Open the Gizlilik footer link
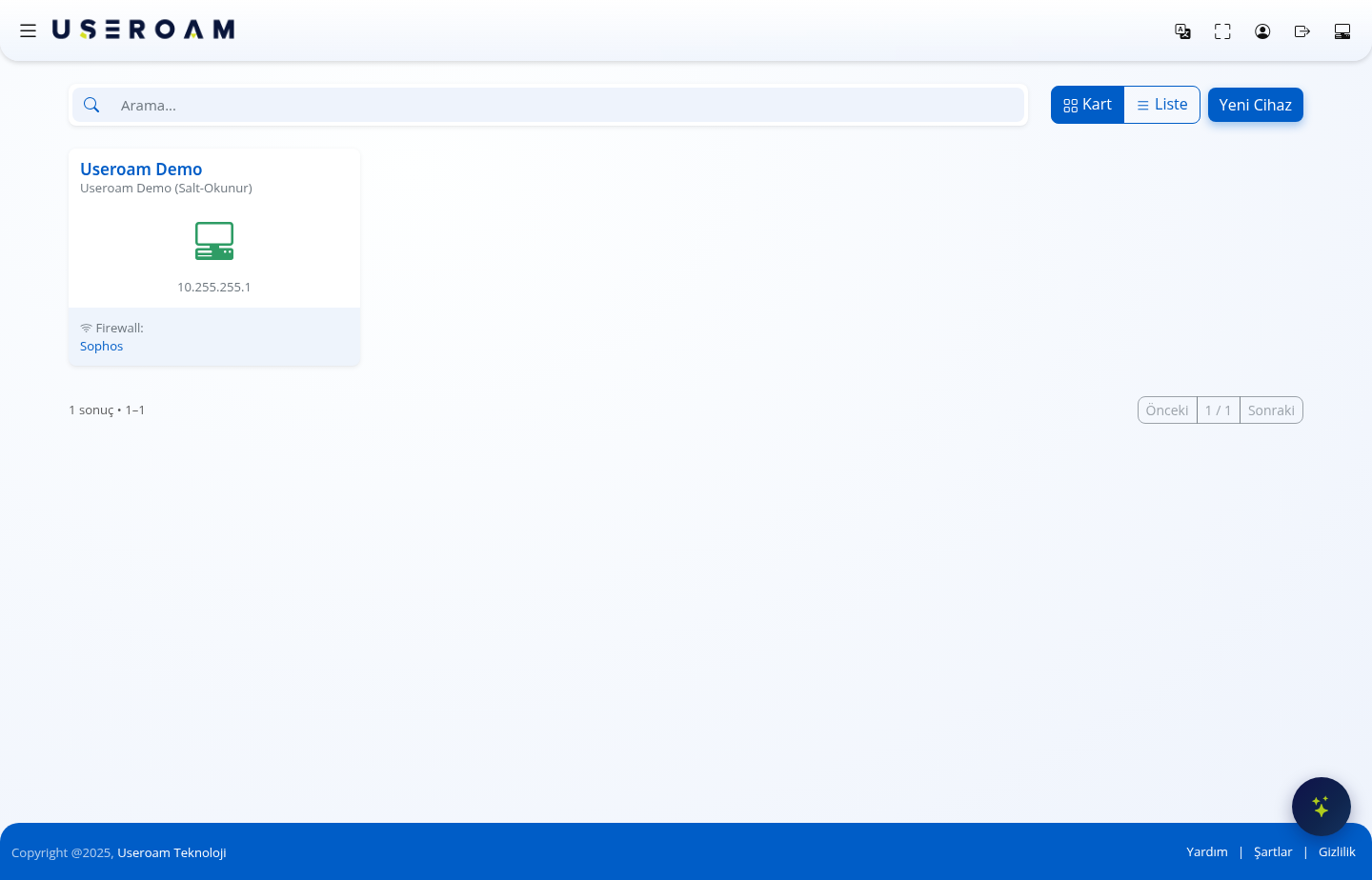 tap(1337, 852)
